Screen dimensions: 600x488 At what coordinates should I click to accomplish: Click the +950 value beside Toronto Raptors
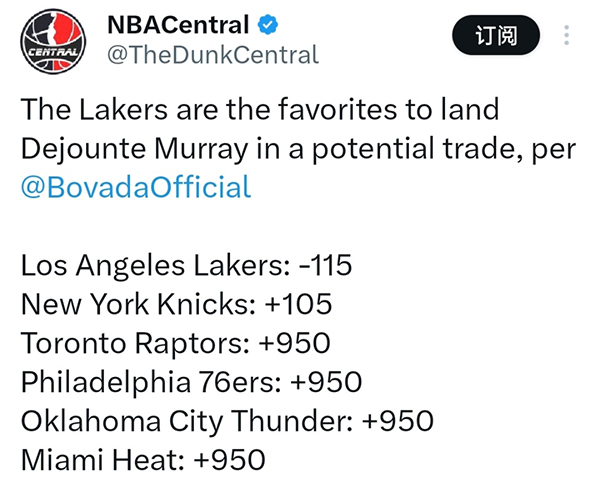(x=295, y=343)
